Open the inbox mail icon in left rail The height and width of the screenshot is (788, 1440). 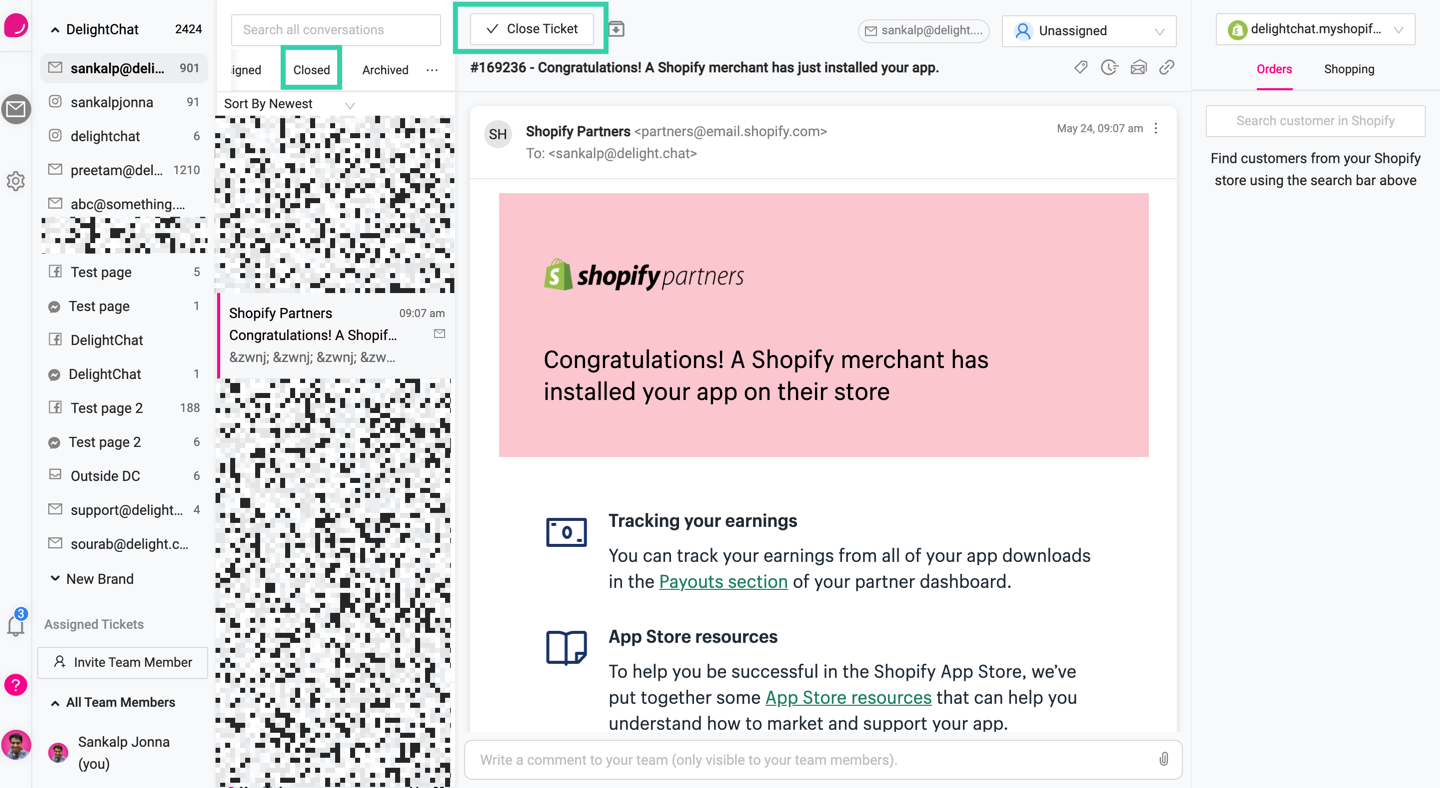pyautogui.click(x=16, y=109)
